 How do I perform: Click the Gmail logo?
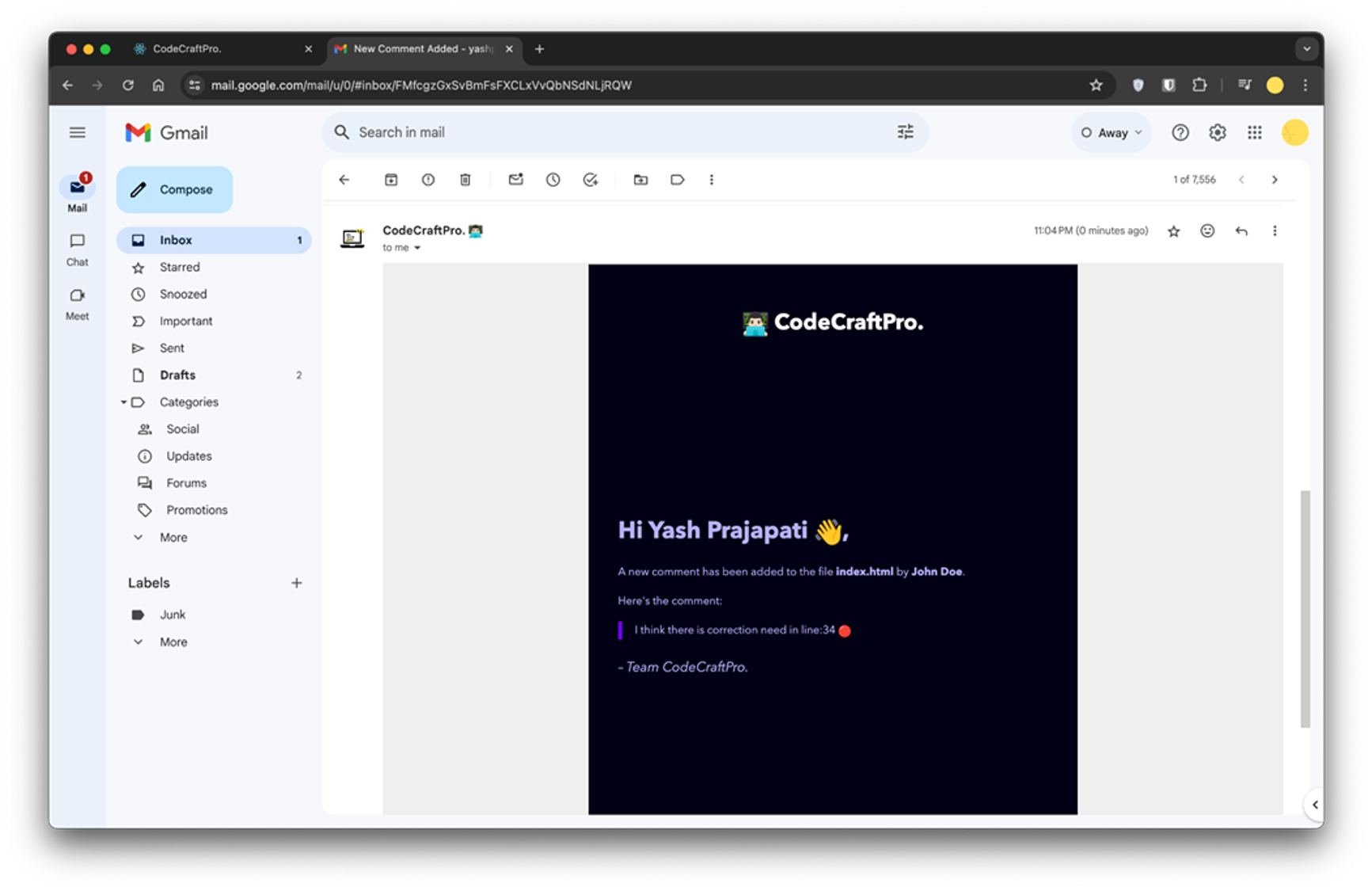point(166,132)
